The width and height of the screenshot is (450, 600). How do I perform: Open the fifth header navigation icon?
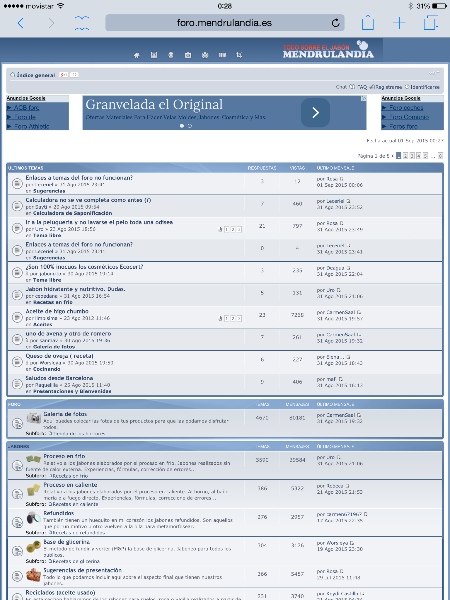click(x=205, y=55)
